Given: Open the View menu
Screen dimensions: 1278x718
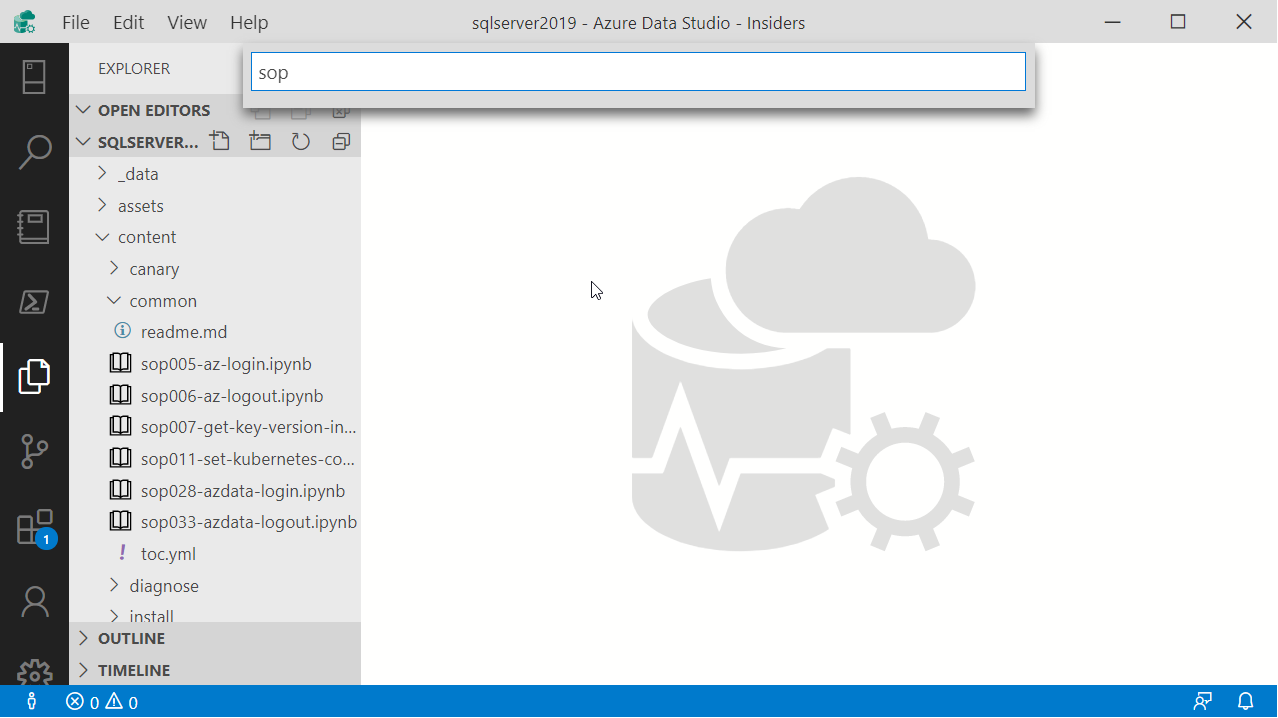Looking at the screenshot, I should pos(186,22).
